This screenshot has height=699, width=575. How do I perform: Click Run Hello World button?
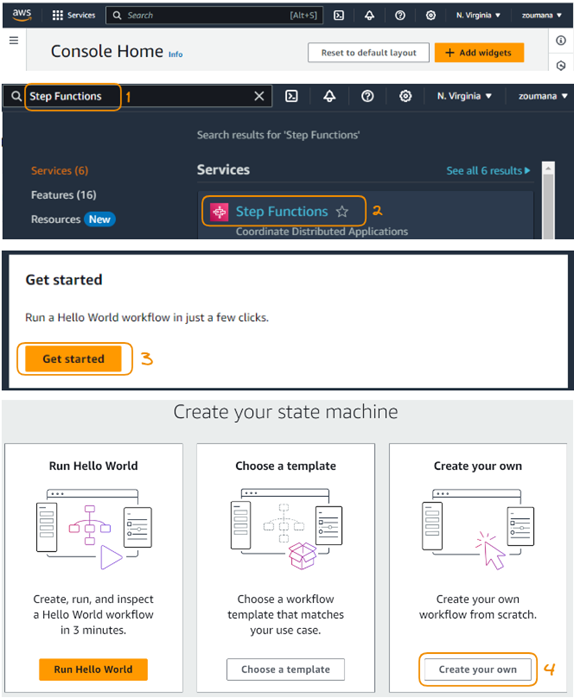pyautogui.click(x=93, y=670)
